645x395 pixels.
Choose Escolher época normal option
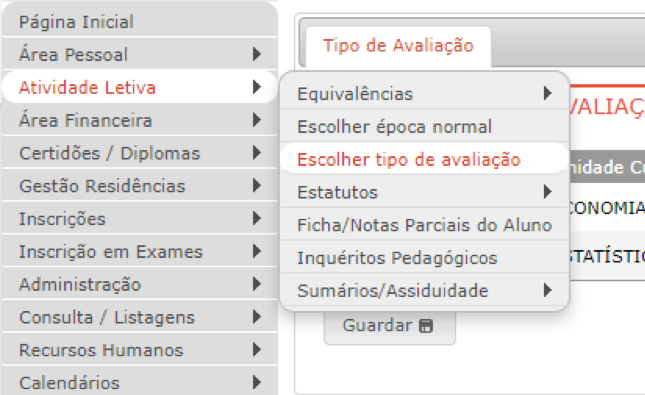[x=424, y=126]
